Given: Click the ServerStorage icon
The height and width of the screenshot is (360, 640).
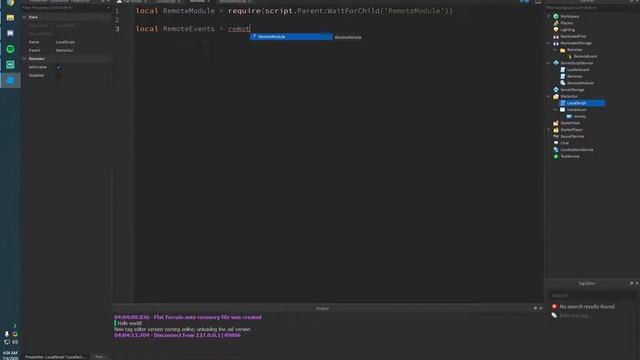Looking at the screenshot, I should coord(556,89).
